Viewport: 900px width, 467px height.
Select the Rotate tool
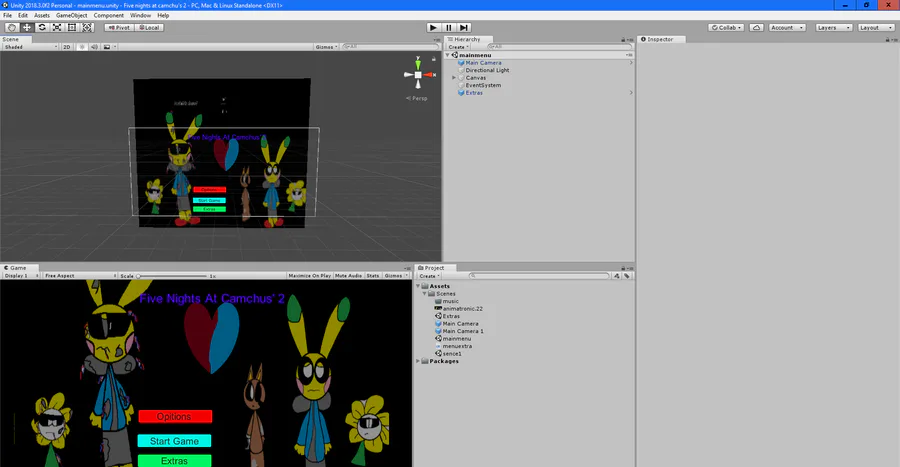42,28
